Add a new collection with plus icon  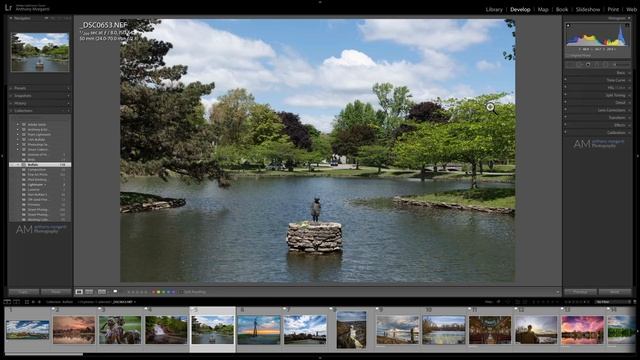pos(68,111)
